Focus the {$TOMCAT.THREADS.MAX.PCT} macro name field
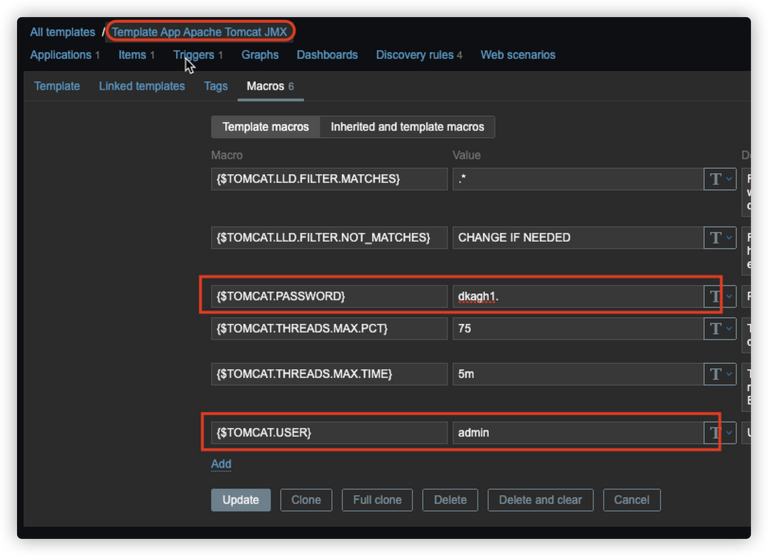This screenshot has width=768, height=556. pyautogui.click(x=329, y=329)
